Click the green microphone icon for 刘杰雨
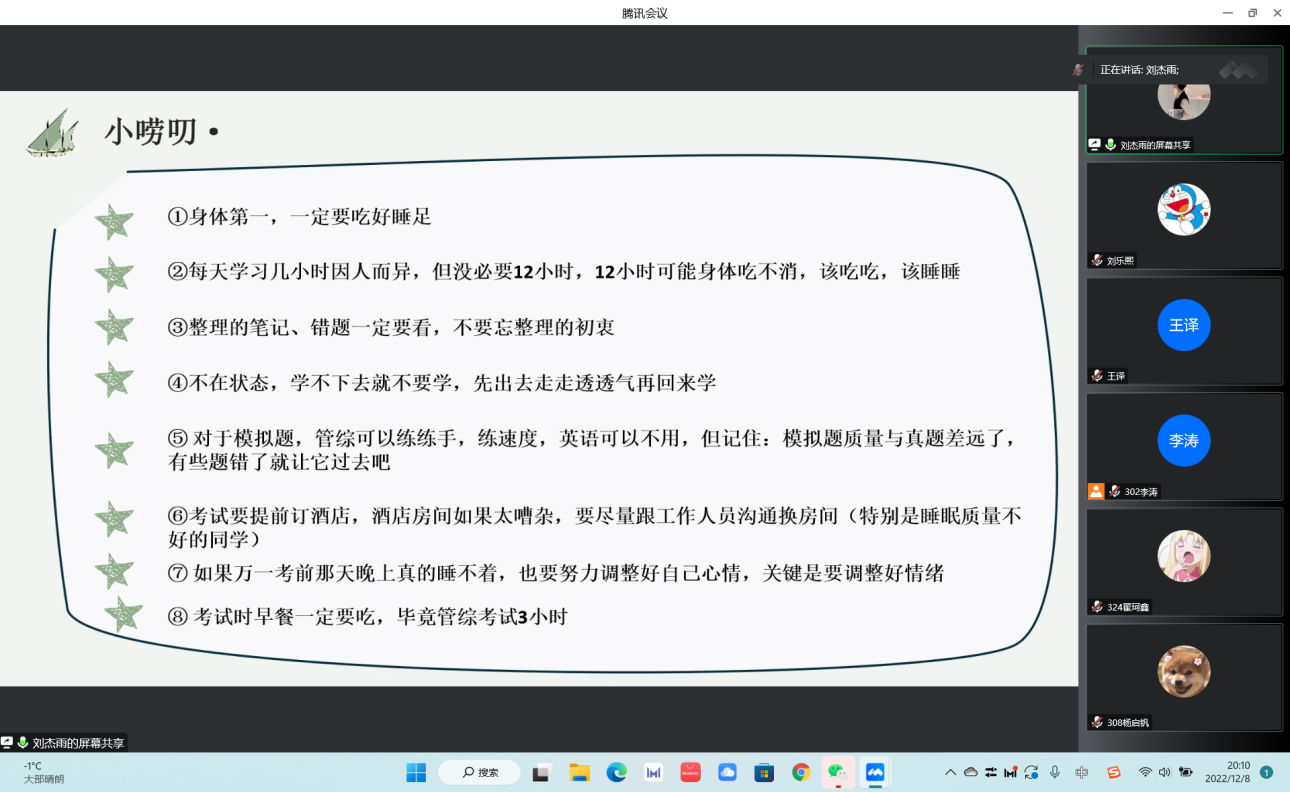Viewport: 1290px width, 792px height. [1110, 145]
